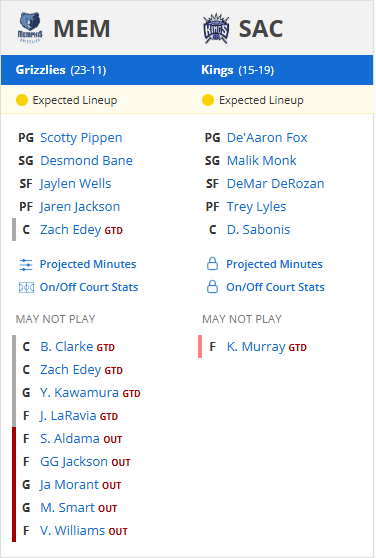The height and width of the screenshot is (558, 376).
Task: Select Zach Edey in the starting lineup
Action: point(70,230)
